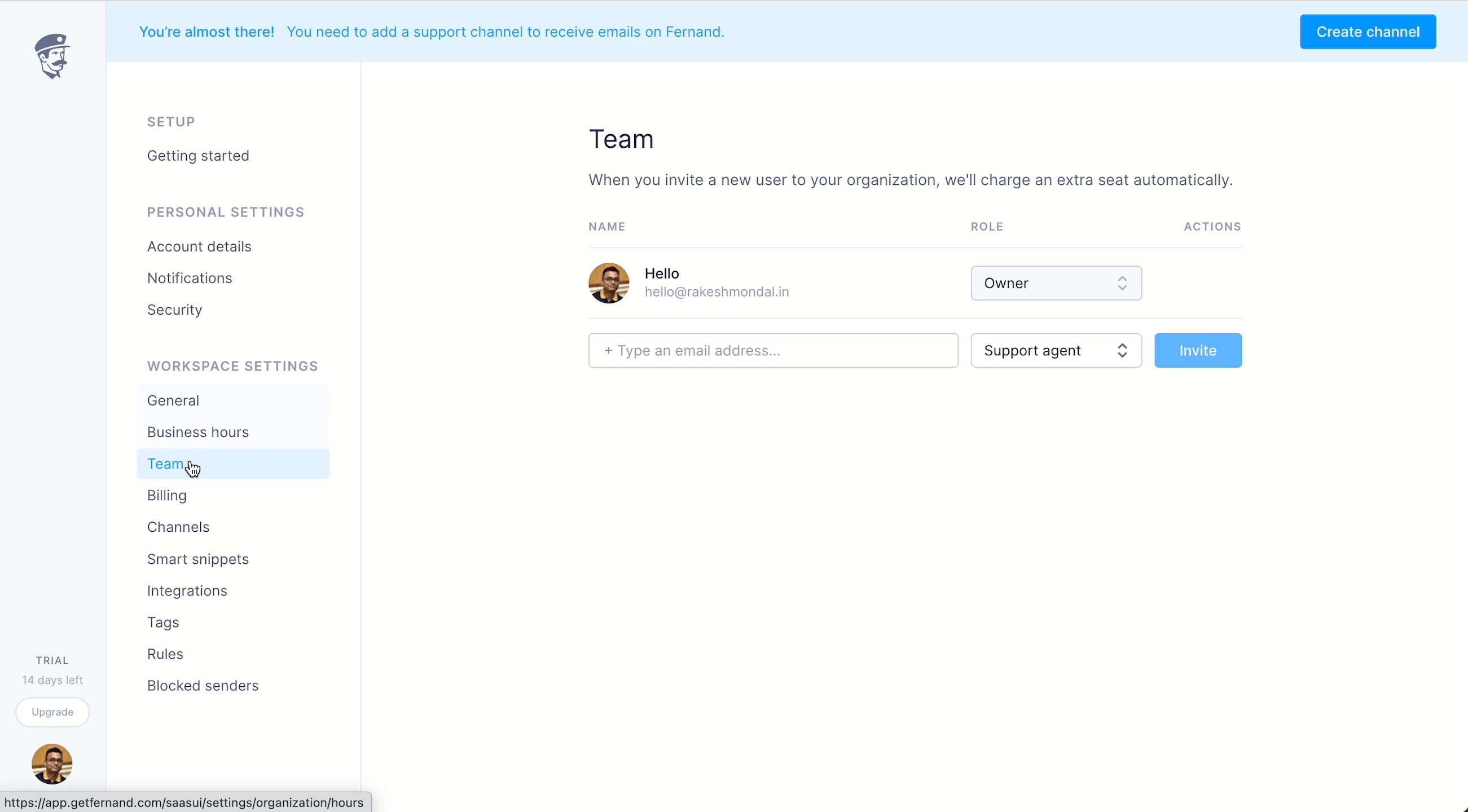The height and width of the screenshot is (812, 1468).
Task: Open the user avatar at bottom left
Action: tap(52, 764)
